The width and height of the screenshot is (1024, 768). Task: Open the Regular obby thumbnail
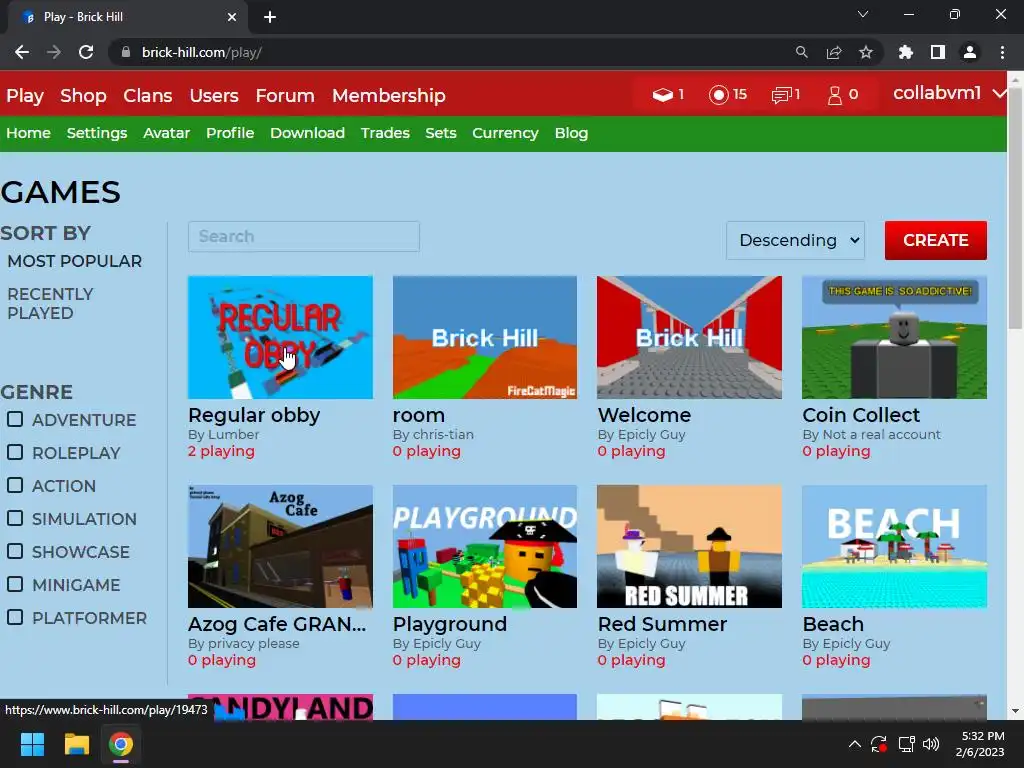[x=280, y=337]
